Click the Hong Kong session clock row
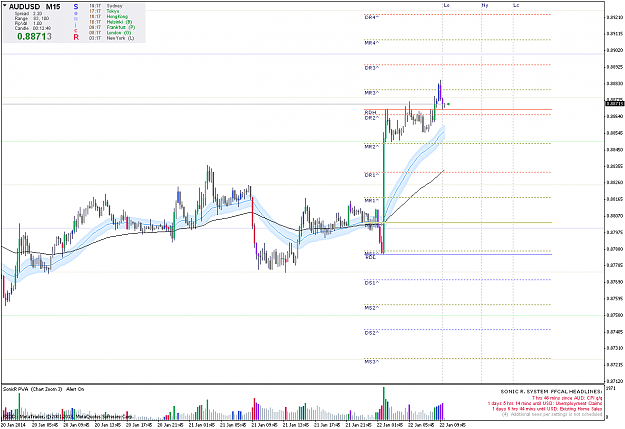The width and height of the screenshot is (625, 429). (108, 17)
